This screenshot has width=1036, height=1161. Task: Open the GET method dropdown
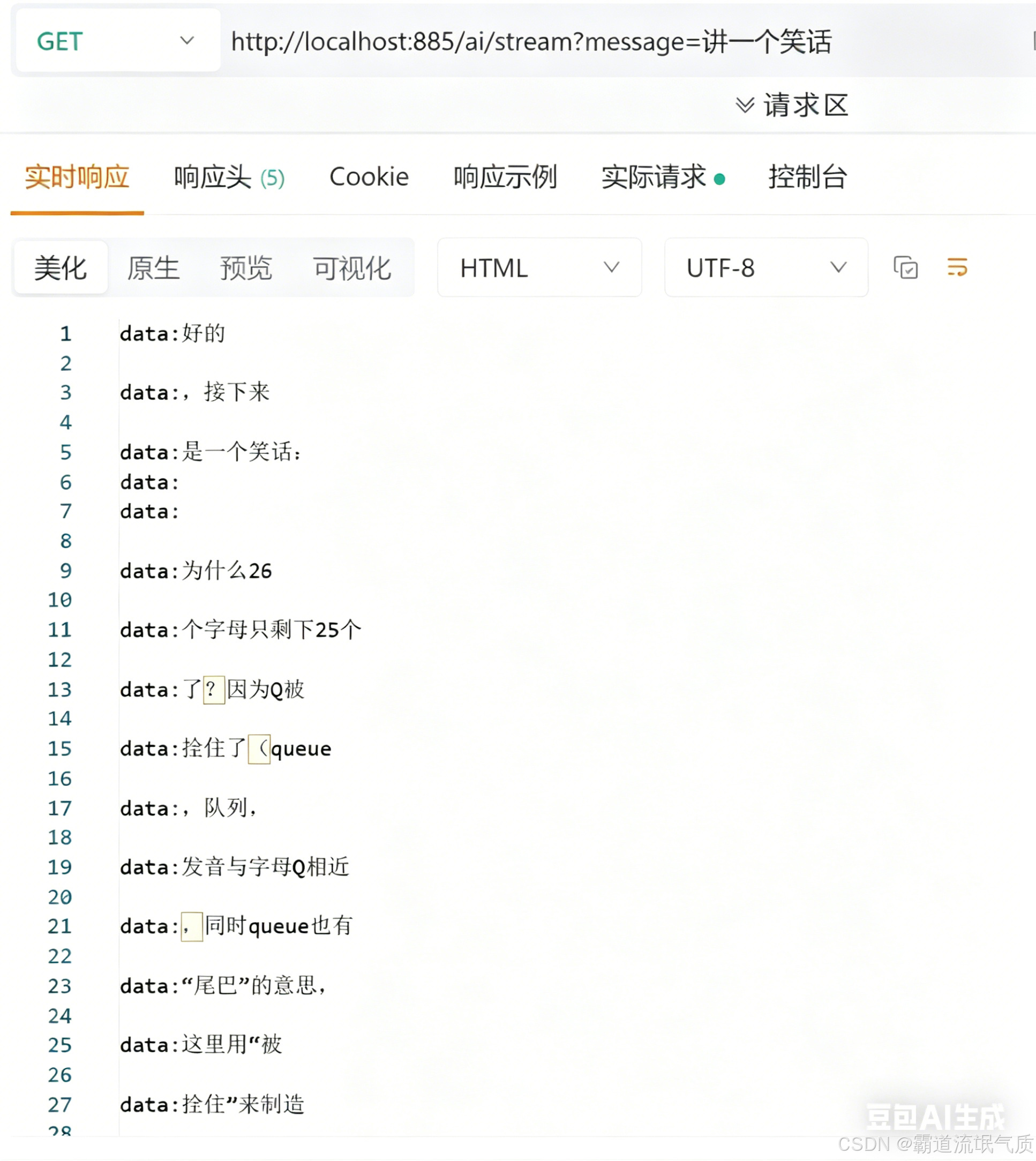point(118,41)
